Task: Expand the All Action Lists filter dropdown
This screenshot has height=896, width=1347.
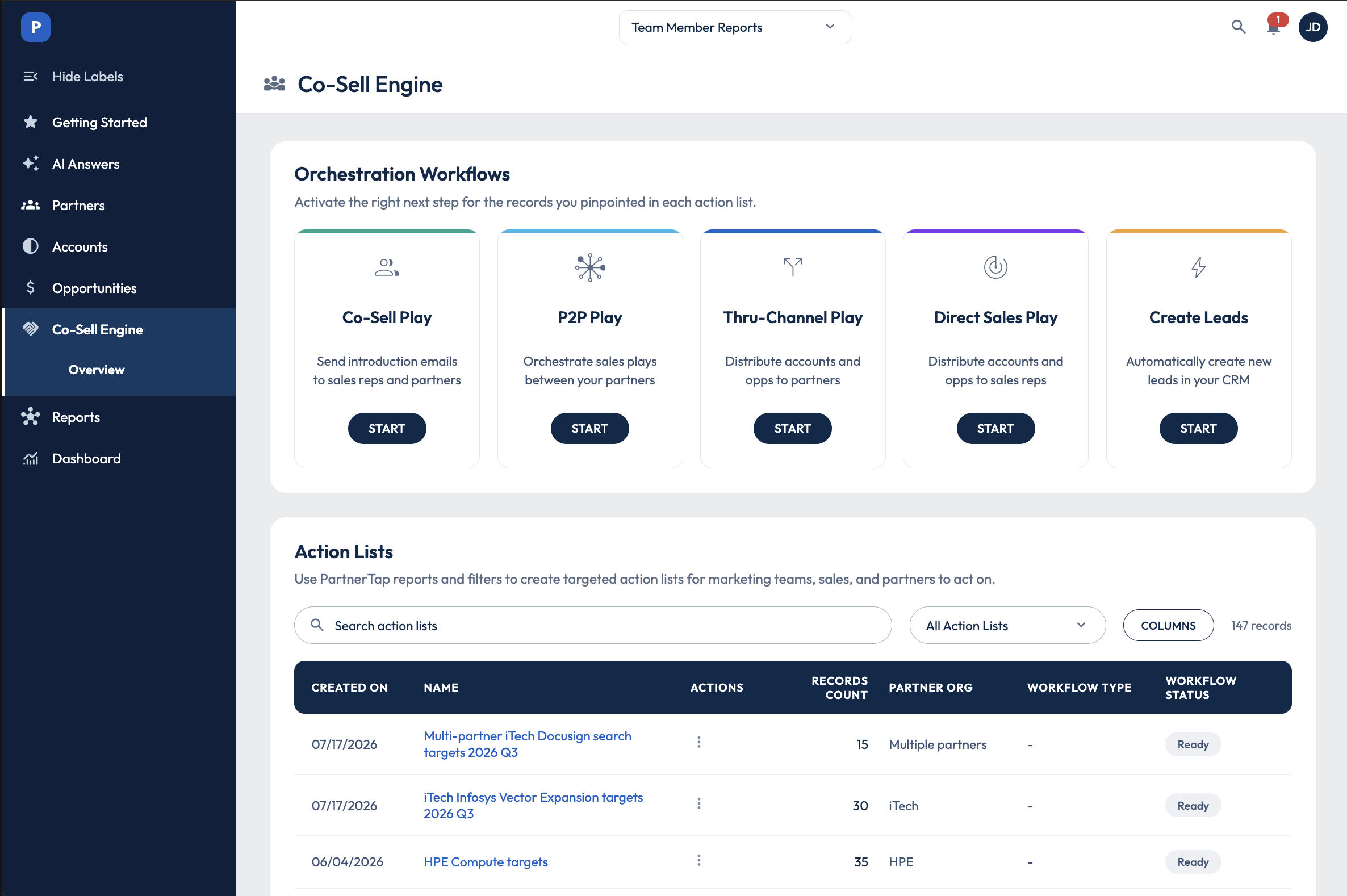Action: pos(1007,625)
